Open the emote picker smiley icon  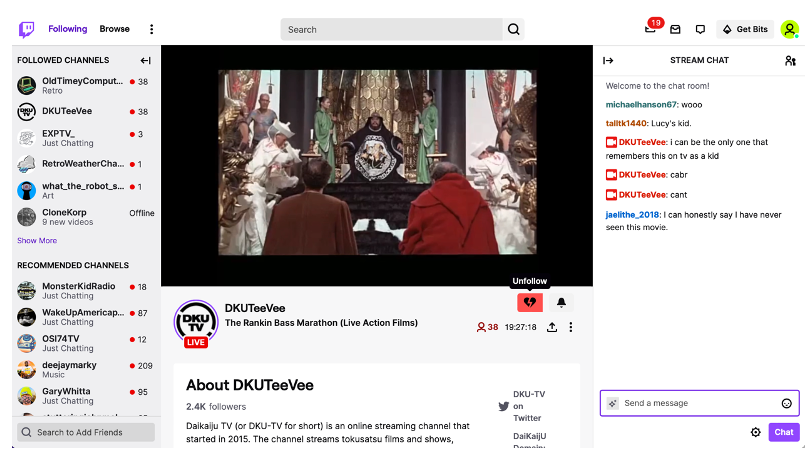tap(786, 403)
